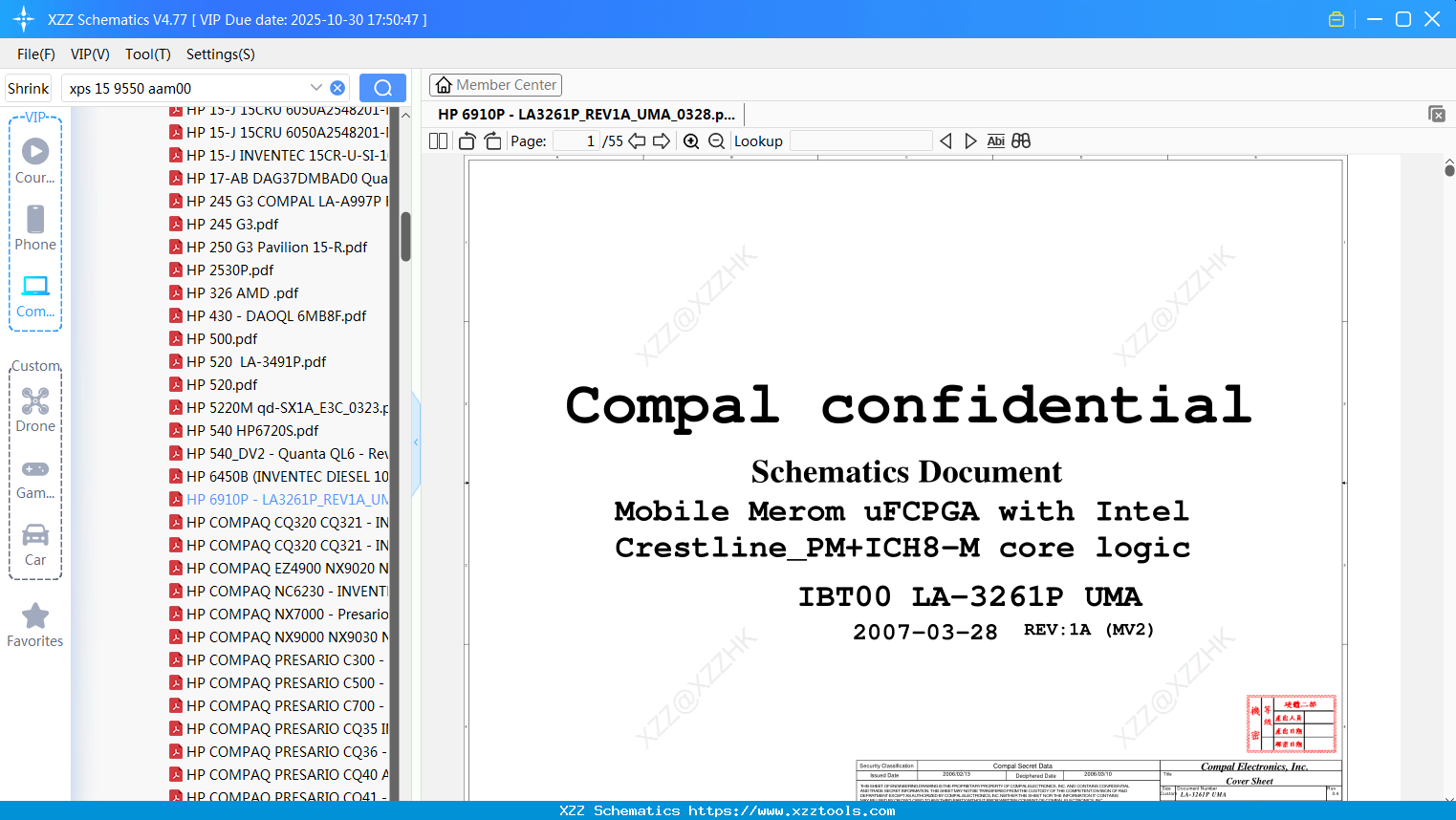Click the blue search button
The height and width of the screenshot is (820, 1456).
pyautogui.click(x=382, y=88)
